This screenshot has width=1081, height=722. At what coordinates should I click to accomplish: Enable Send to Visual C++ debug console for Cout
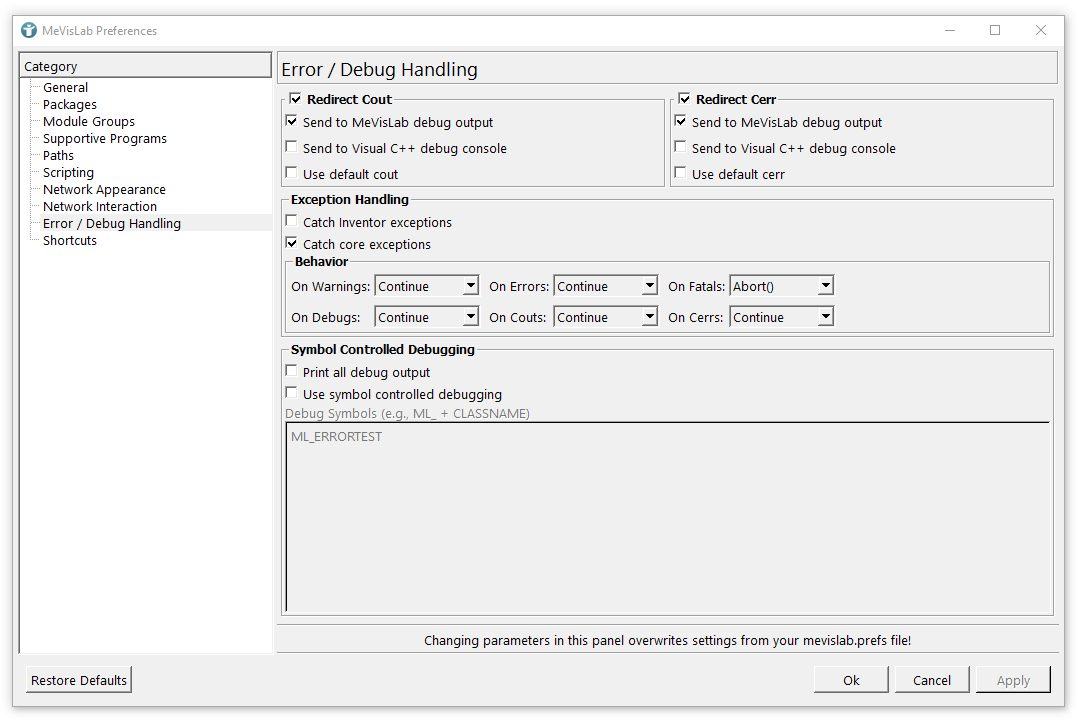pyautogui.click(x=292, y=148)
